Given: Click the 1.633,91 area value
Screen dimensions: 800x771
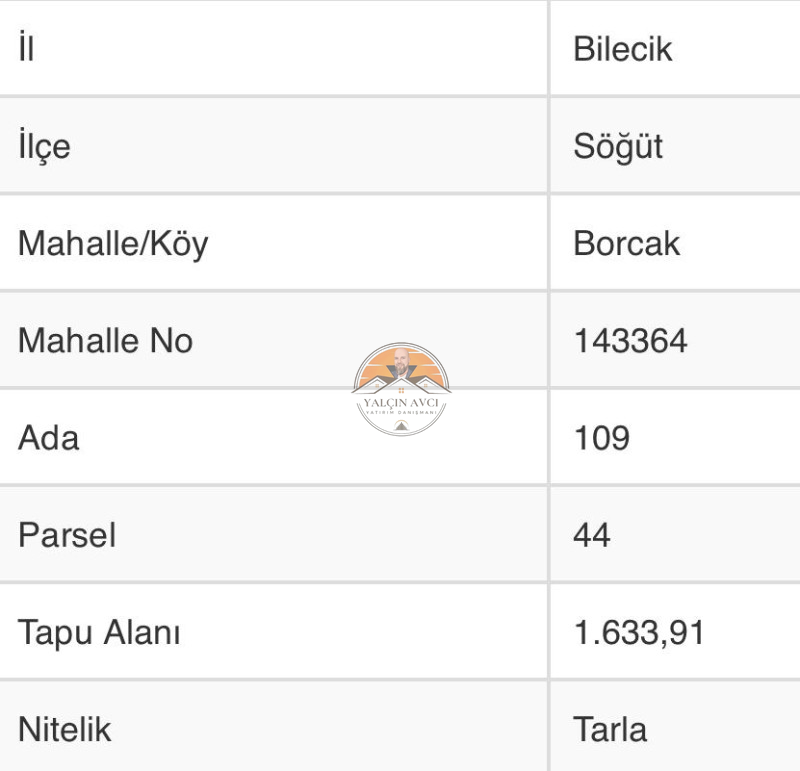Looking at the screenshot, I should click(x=639, y=633).
